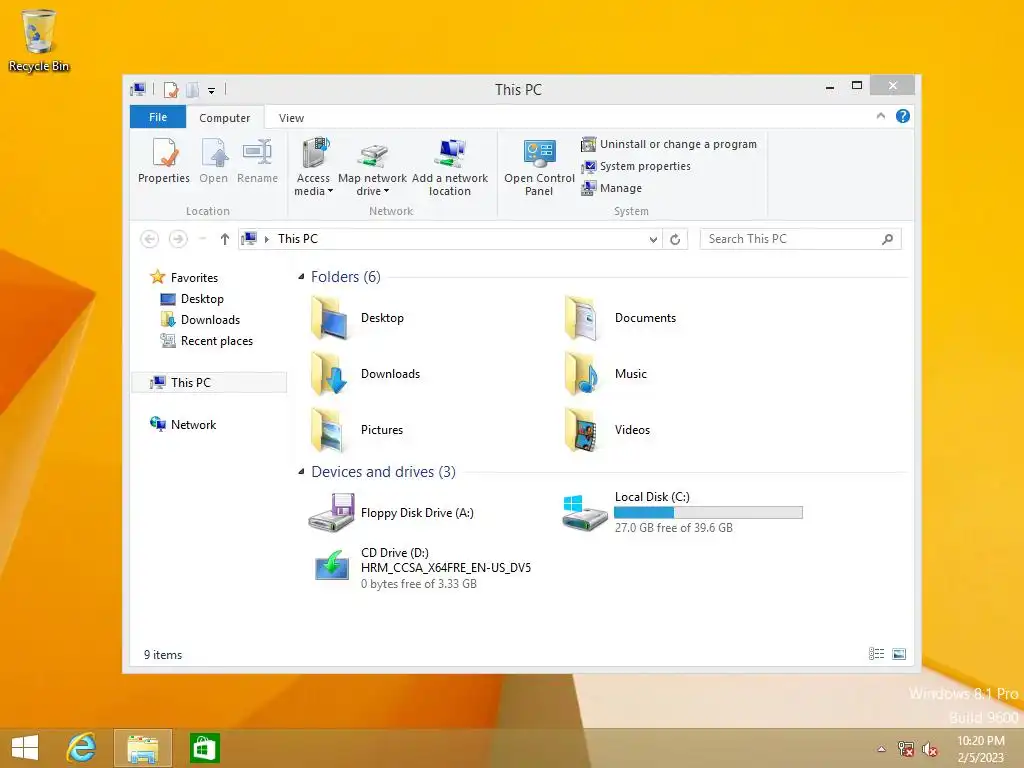This screenshot has height=768, width=1024.
Task: Click the address bar showing This PC
Action: click(x=450, y=239)
